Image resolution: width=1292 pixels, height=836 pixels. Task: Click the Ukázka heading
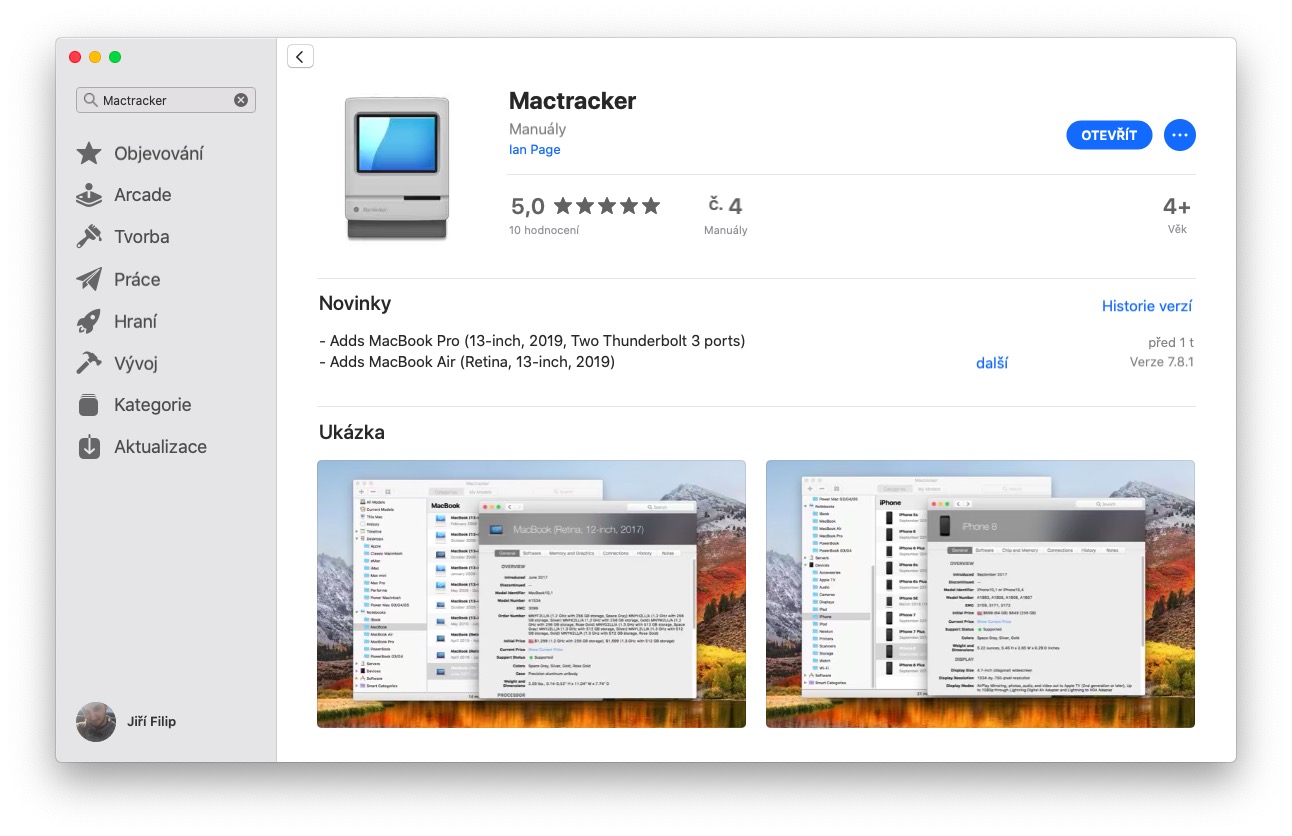point(352,433)
